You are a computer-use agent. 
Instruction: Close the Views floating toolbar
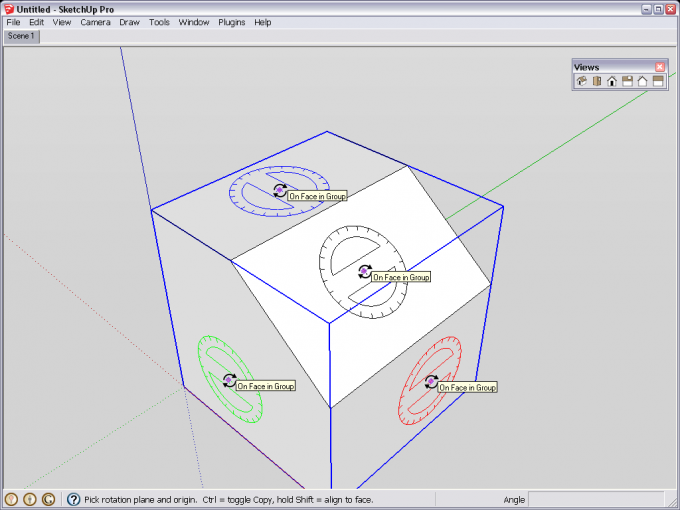[660, 67]
